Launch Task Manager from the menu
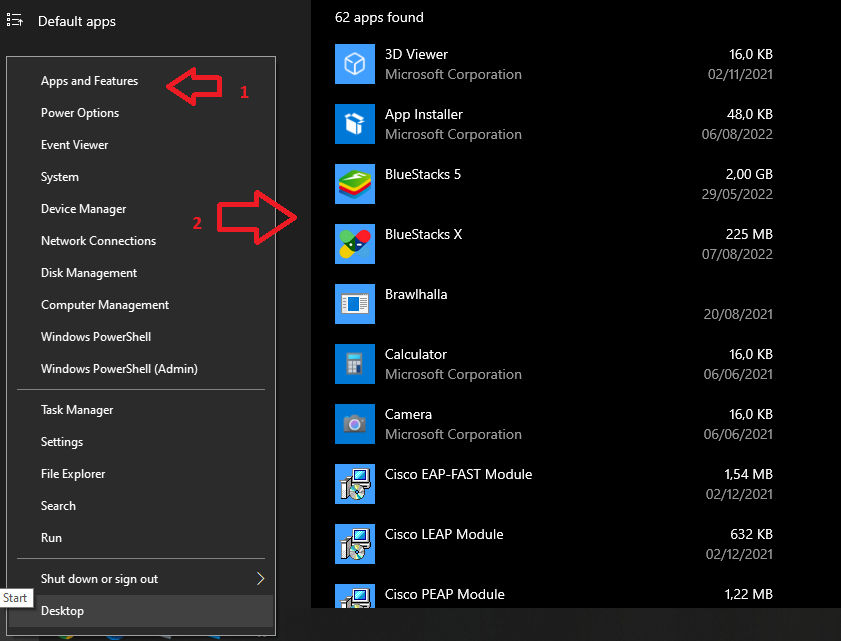Image resolution: width=841 pixels, height=641 pixels. (x=77, y=410)
